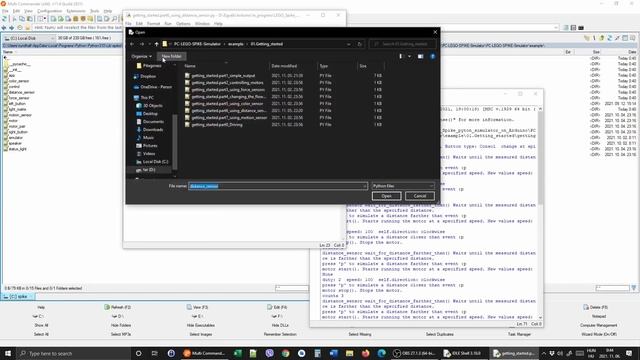Click Windows Start button on taskbar
640x360 pixels.
tap(8, 353)
